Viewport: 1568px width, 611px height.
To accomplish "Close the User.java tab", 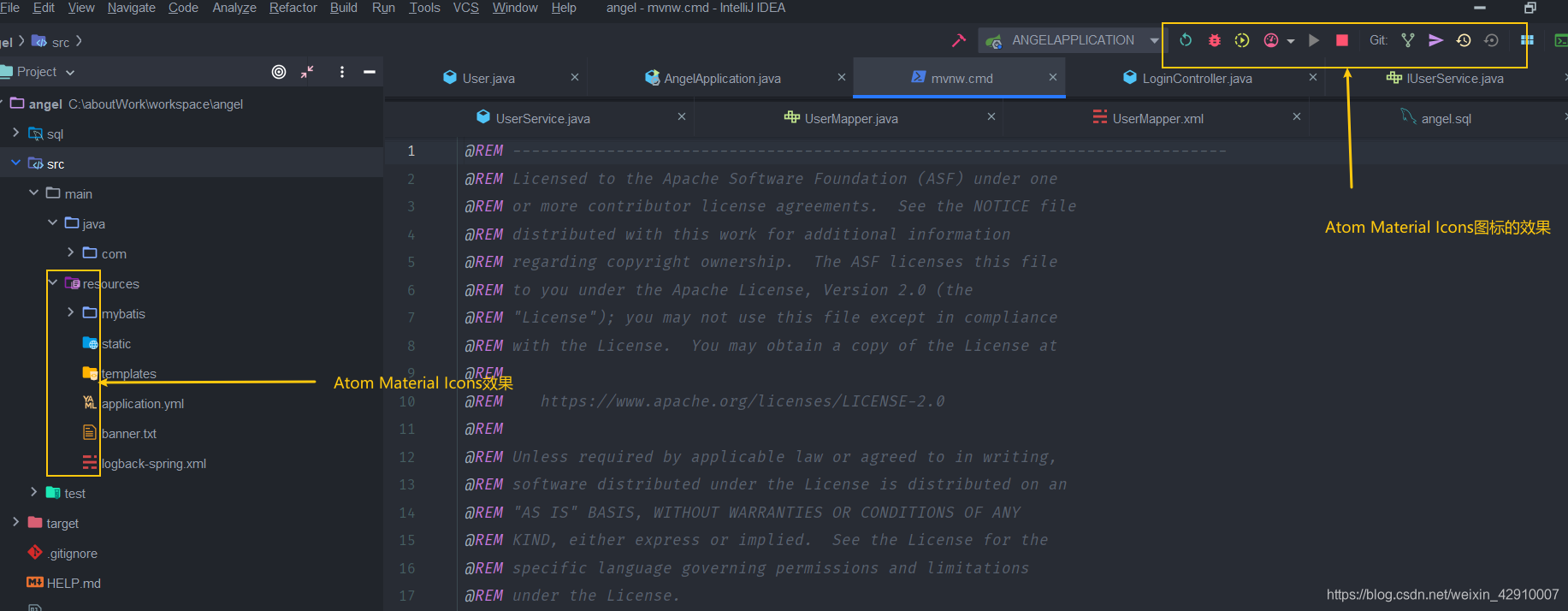I will 575,77.
